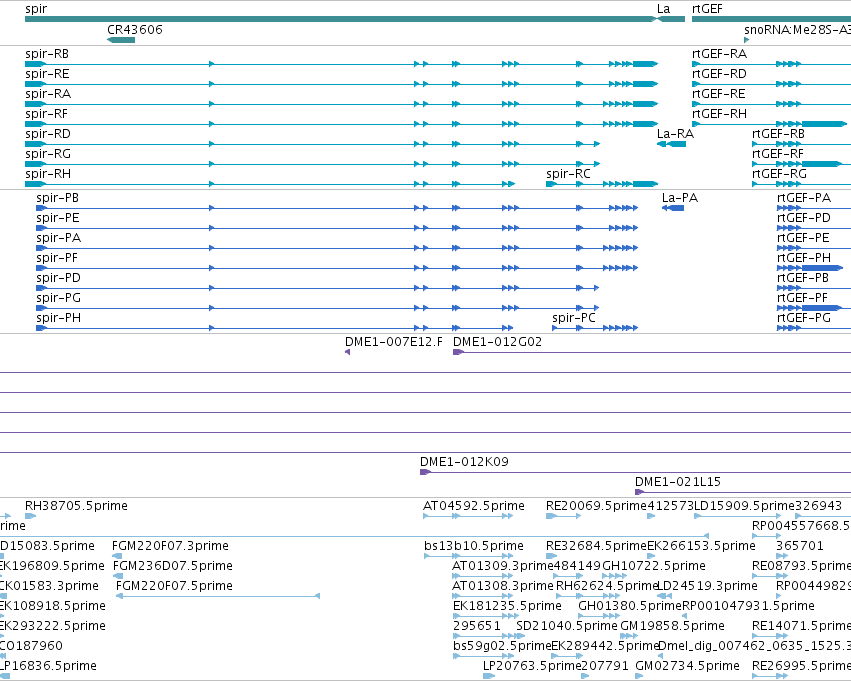Click the rtGEF-RE transcript label
Image resolution: width=851 pixels, height=681 pixels.
click(719, 94)
